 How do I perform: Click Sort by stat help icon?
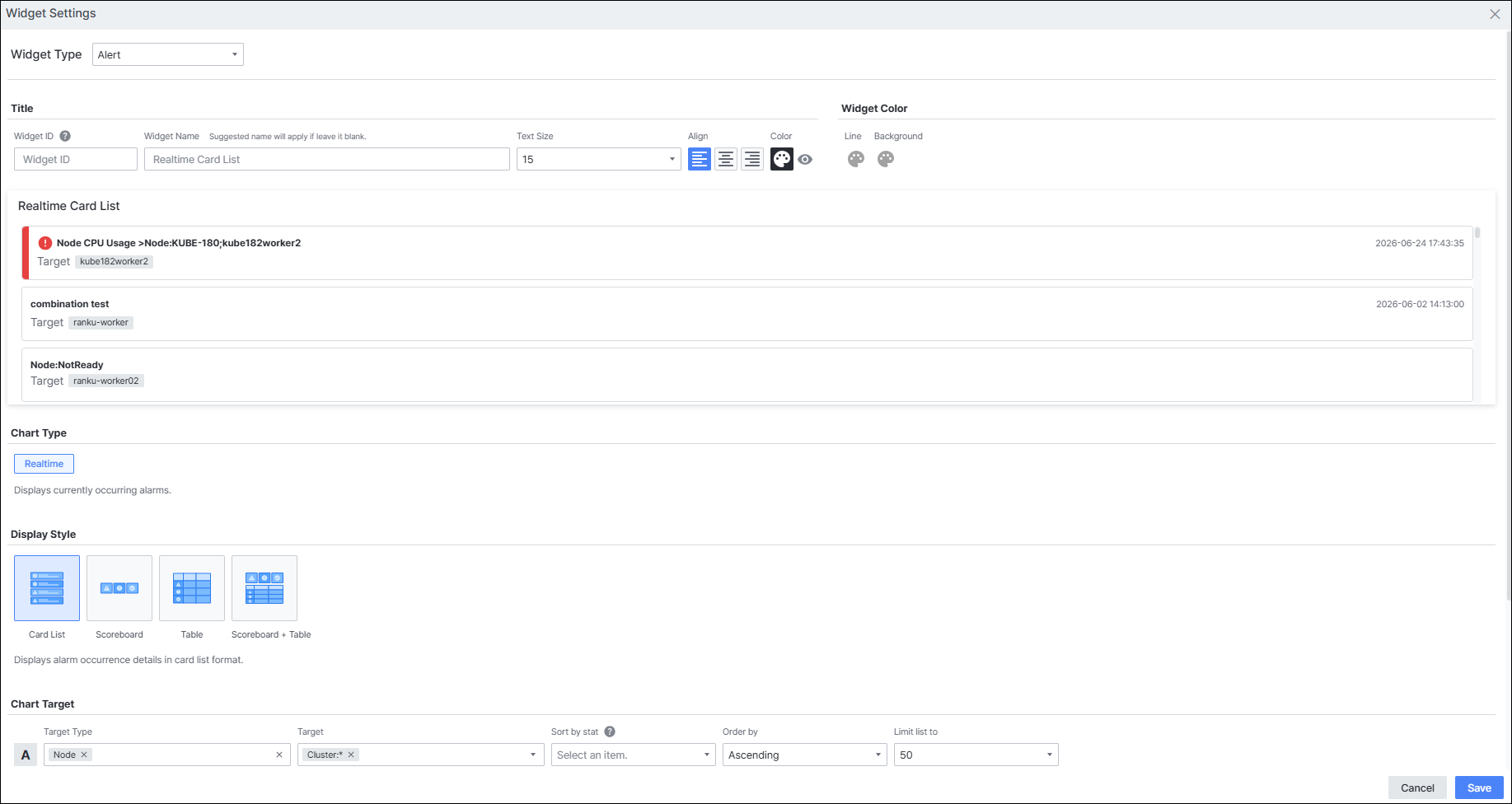610,732
